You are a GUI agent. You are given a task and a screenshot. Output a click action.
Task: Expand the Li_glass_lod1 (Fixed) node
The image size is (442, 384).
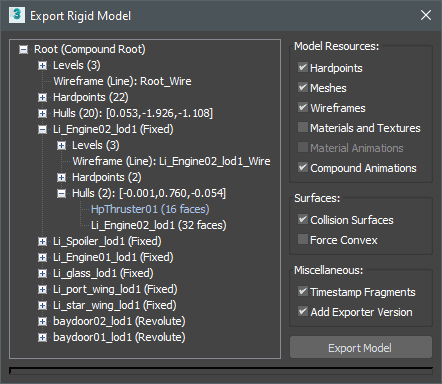pos(42,274)
